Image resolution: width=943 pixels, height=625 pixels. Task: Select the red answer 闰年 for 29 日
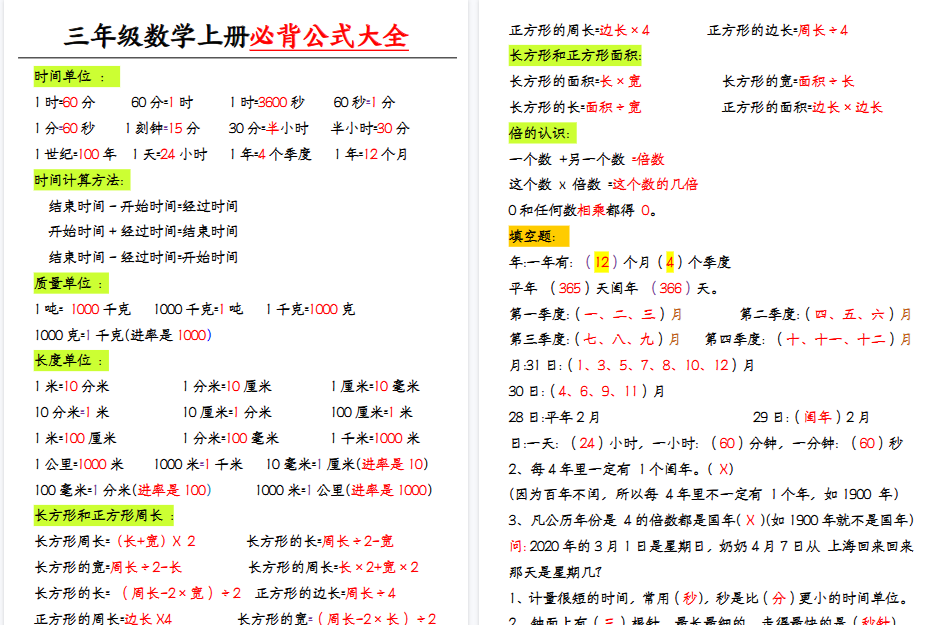pos(818,414)
